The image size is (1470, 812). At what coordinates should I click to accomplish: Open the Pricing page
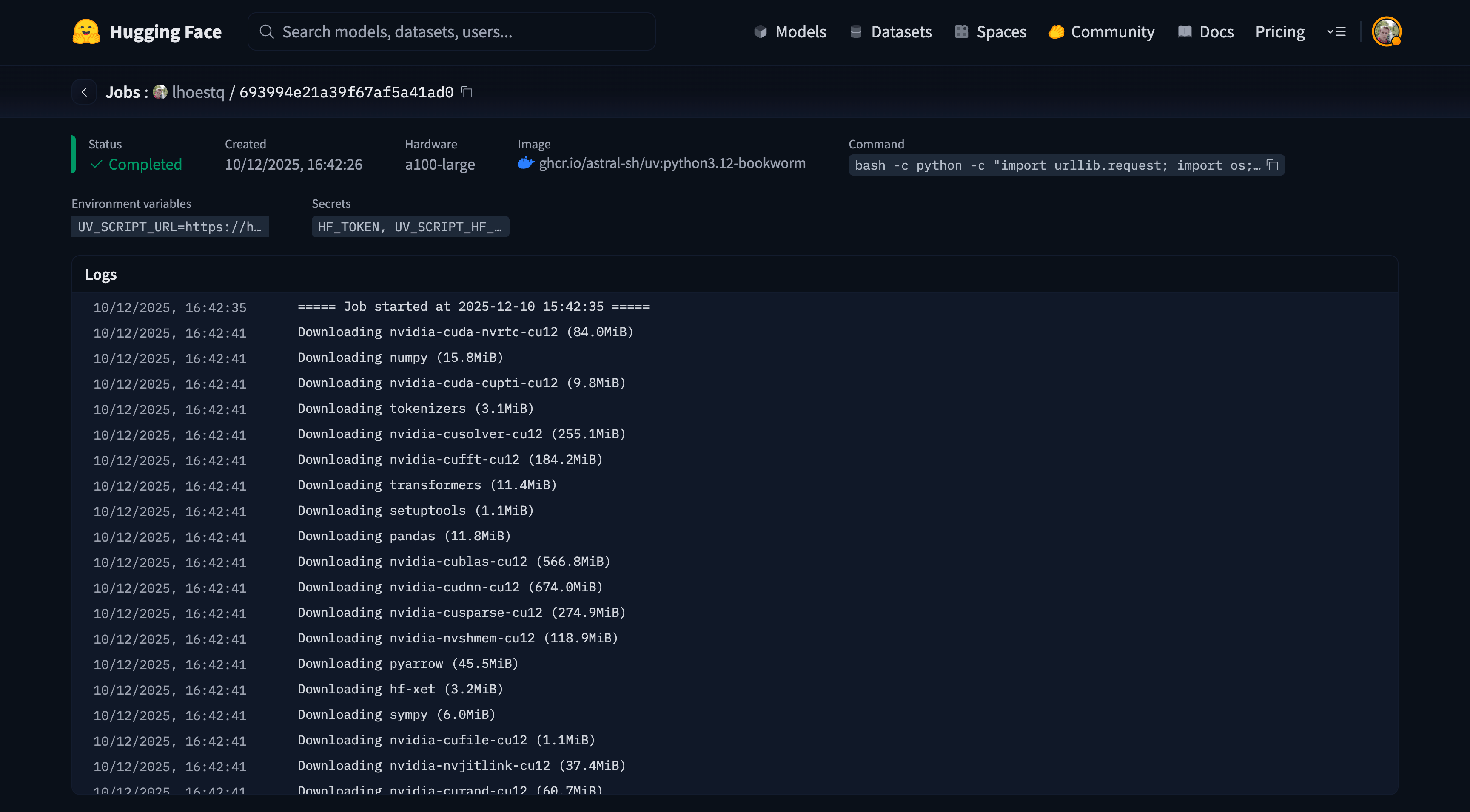(x=1280, y=32)
